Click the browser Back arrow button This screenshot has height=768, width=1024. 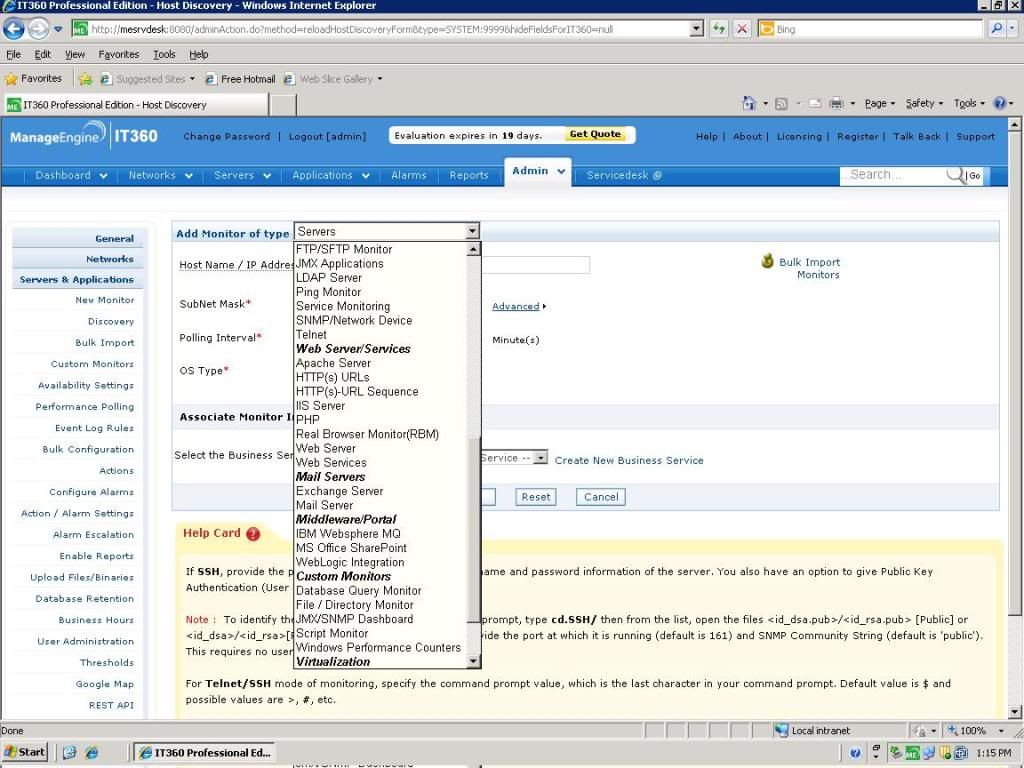coord(14,29)
